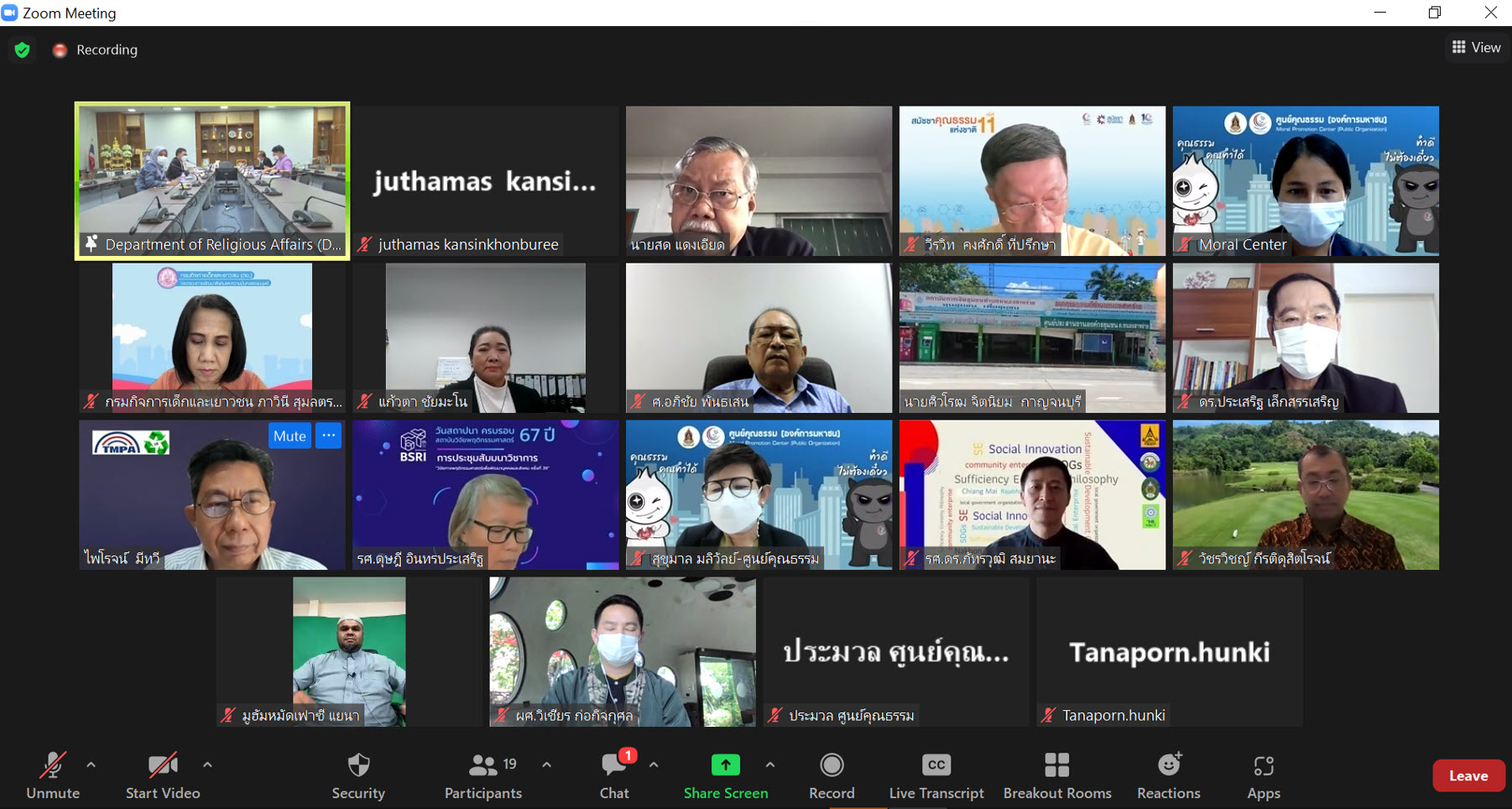This screenshot has width=1512, height=809.
Task: Turn on camera with Start Video
Action: [163, 775]
